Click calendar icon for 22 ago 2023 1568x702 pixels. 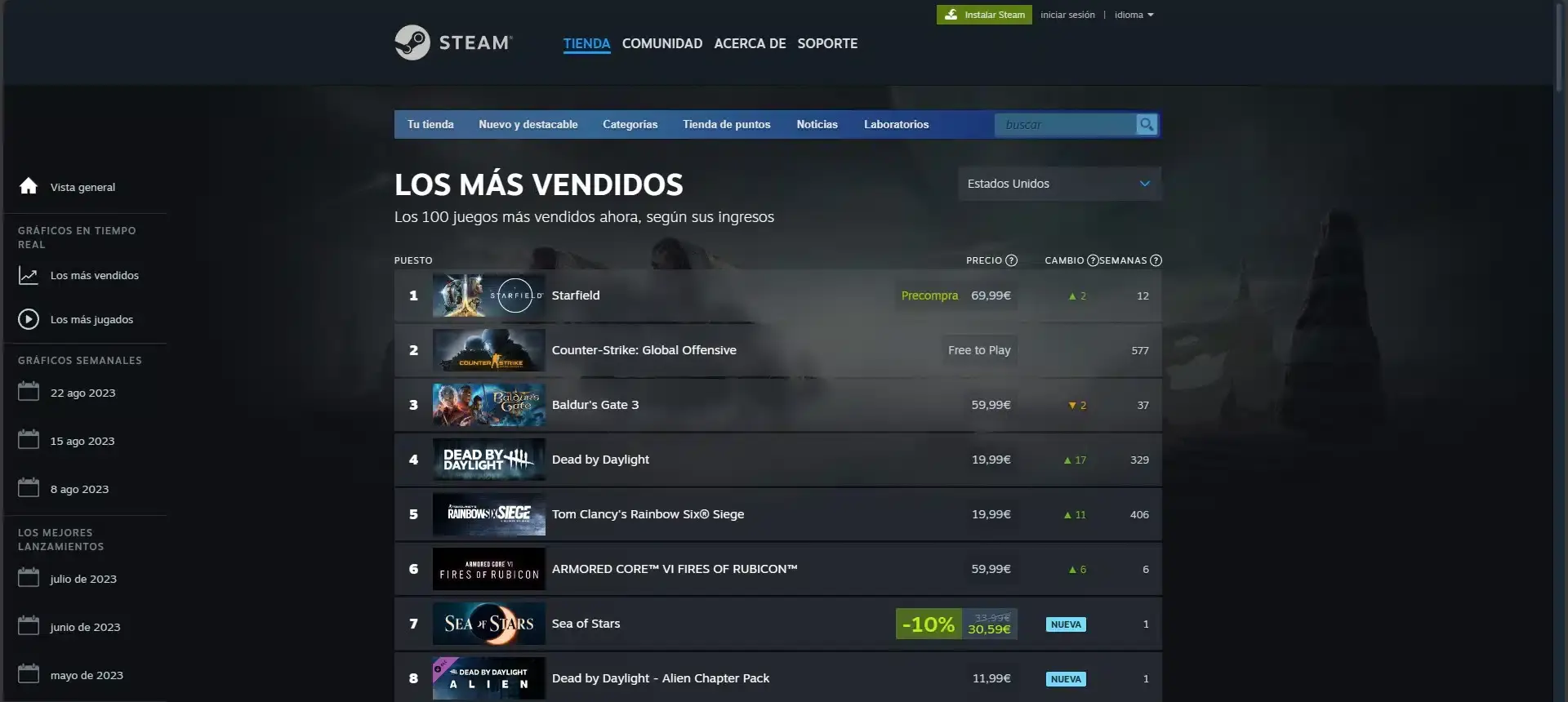click(29, 392)
